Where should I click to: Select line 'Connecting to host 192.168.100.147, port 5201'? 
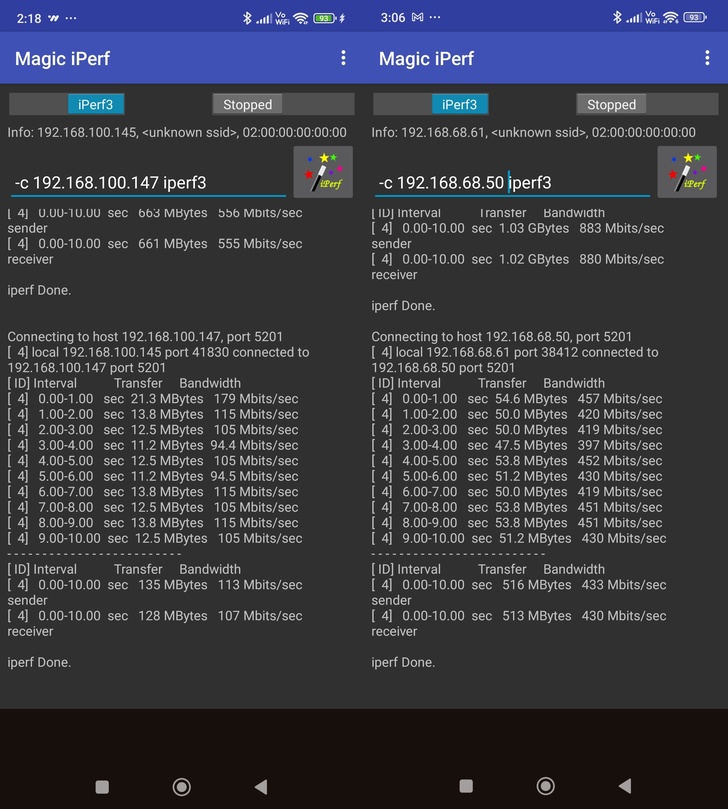click(145, 336)
